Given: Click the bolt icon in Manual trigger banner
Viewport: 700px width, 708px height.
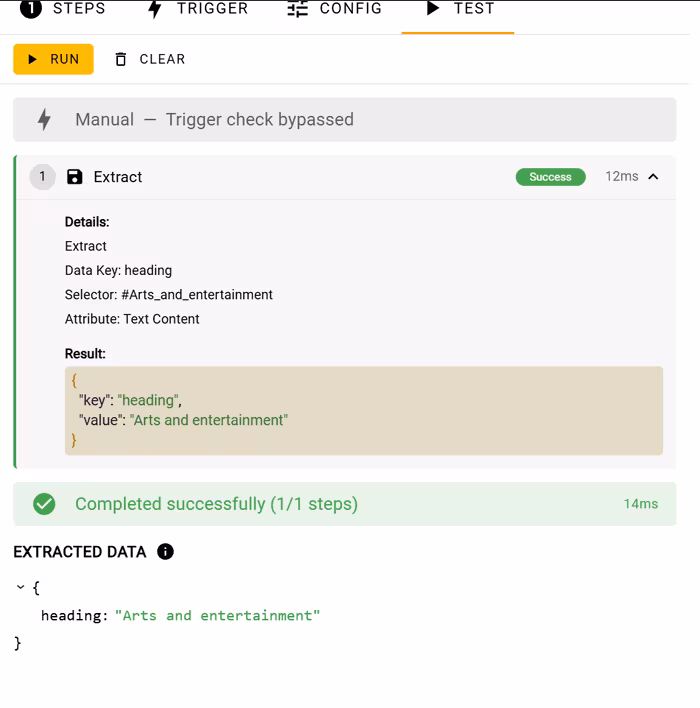Looking at the screenshot, I should (x=44, y=120).
